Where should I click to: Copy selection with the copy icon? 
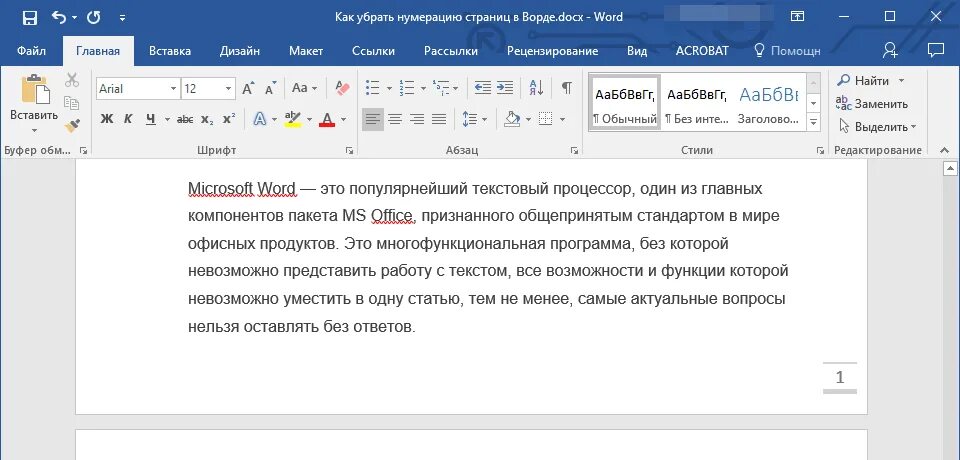72,102
